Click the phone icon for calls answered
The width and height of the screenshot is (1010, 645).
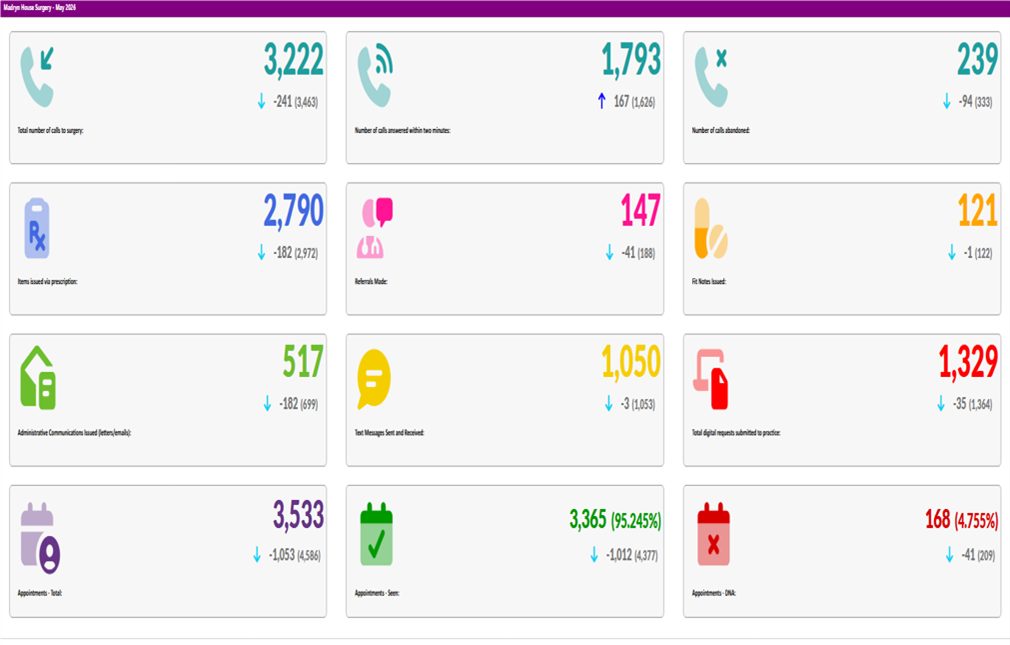[376, 76]
